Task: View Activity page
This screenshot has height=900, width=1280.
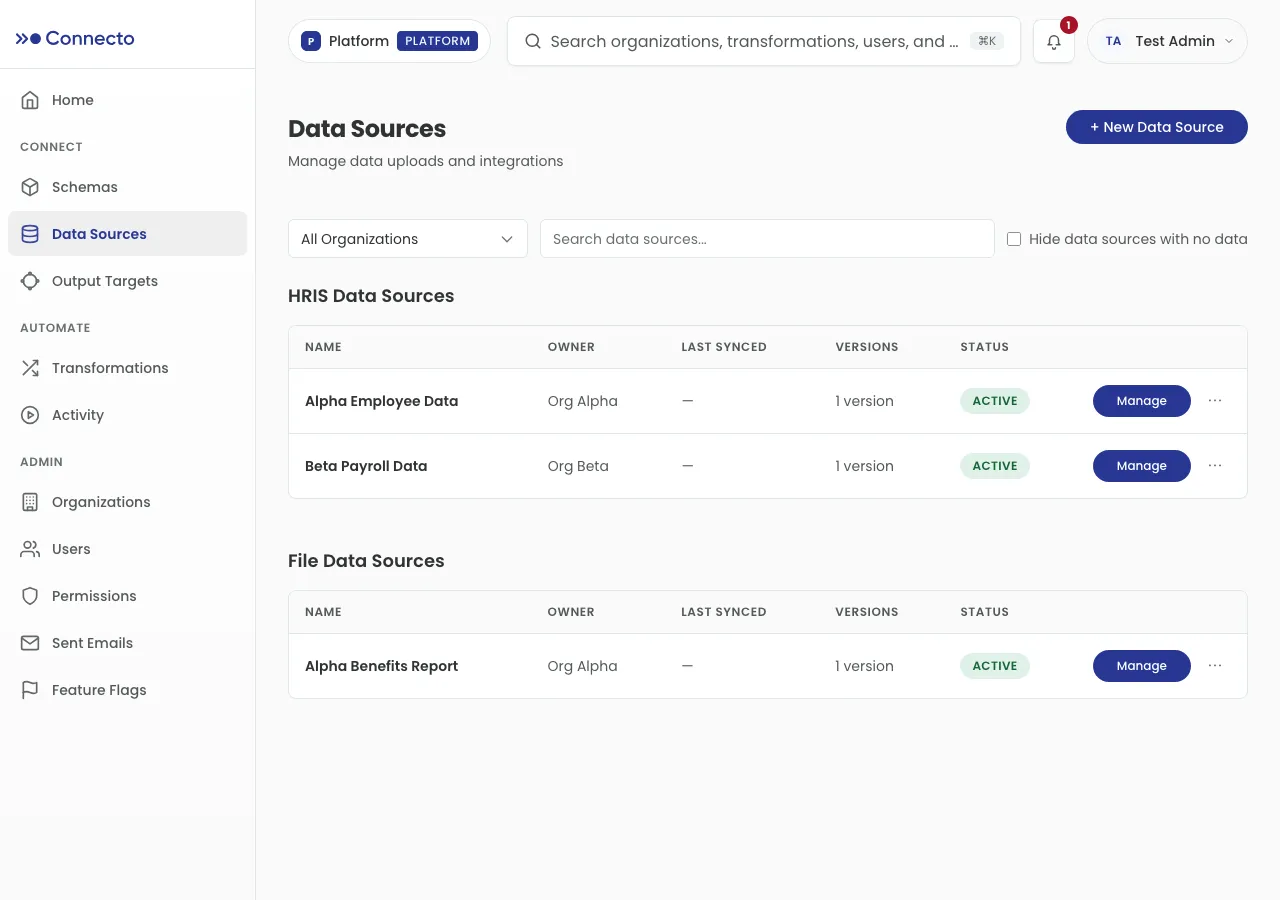Action: (x=127, y=415)
